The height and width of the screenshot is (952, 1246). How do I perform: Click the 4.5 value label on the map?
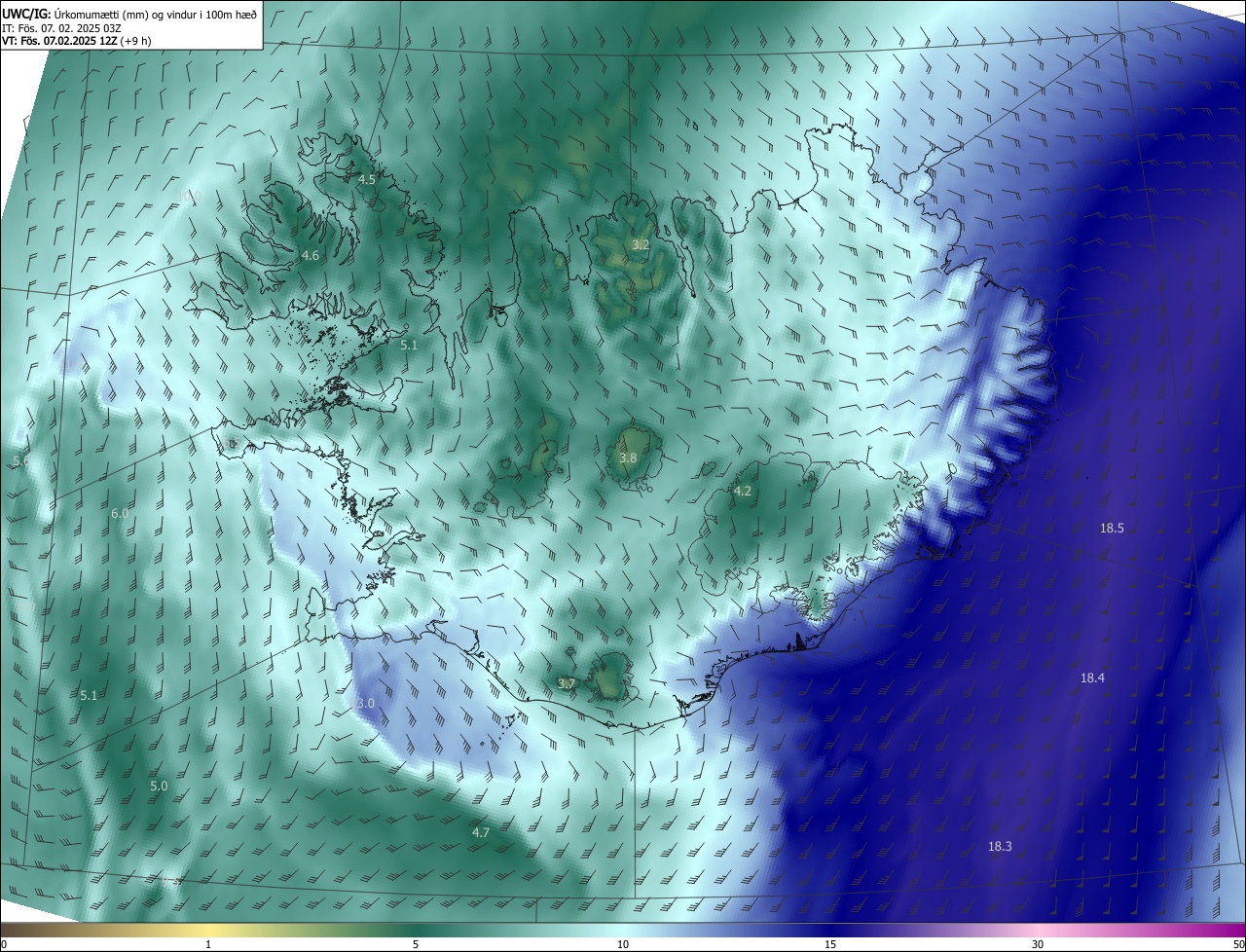[367, 180]
